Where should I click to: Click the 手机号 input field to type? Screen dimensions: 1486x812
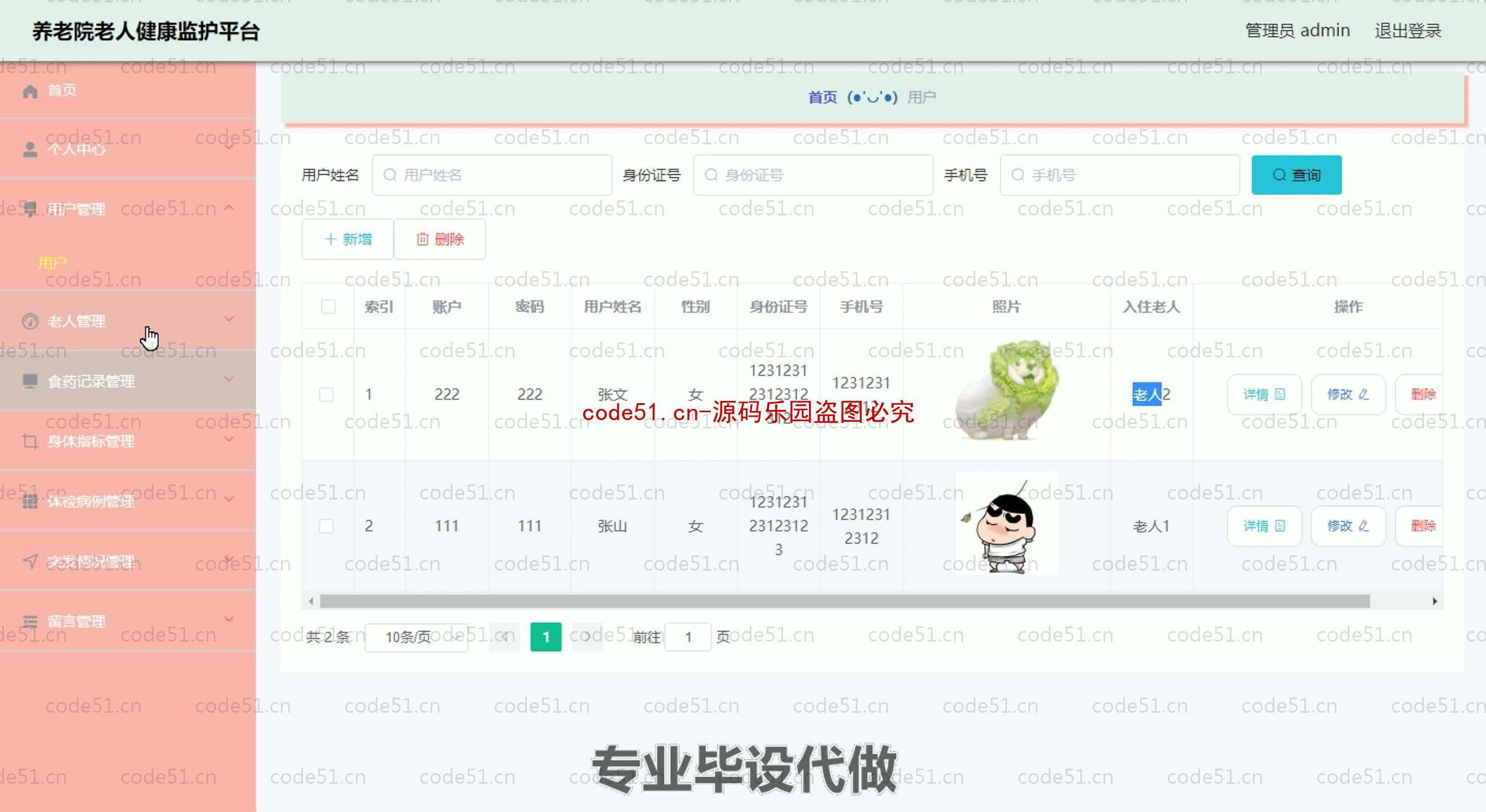tap(1119, 175)
